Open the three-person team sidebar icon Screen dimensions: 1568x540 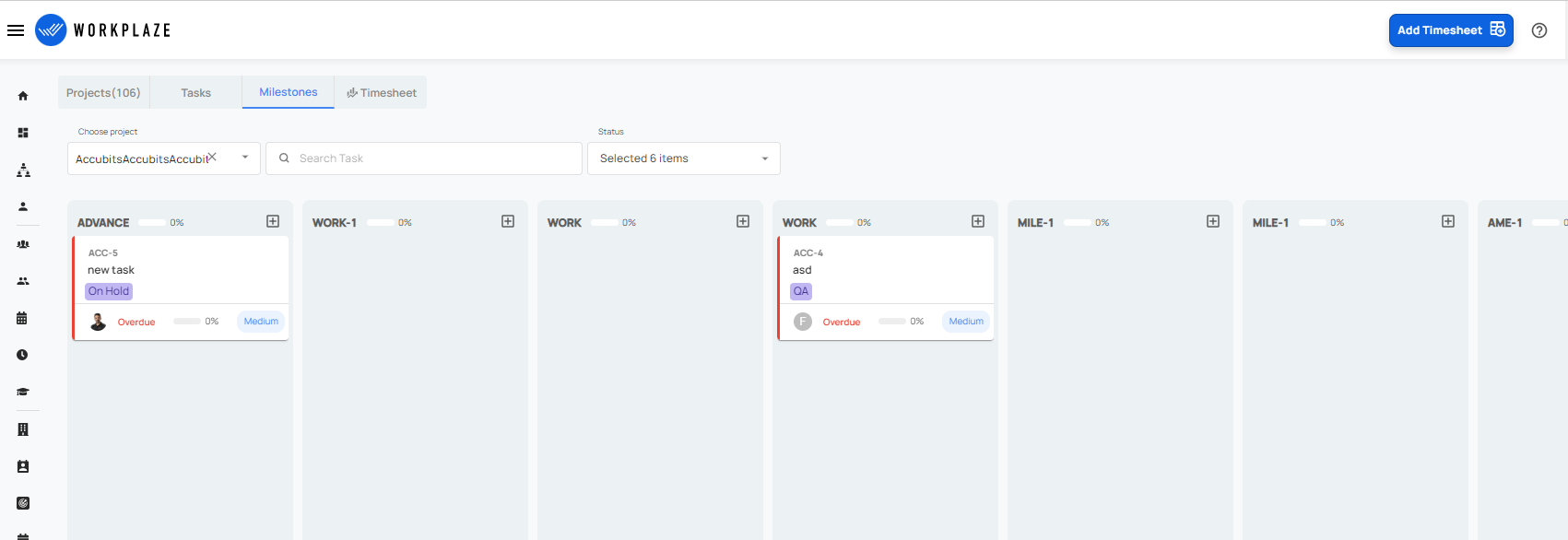(x=23, y=244)
